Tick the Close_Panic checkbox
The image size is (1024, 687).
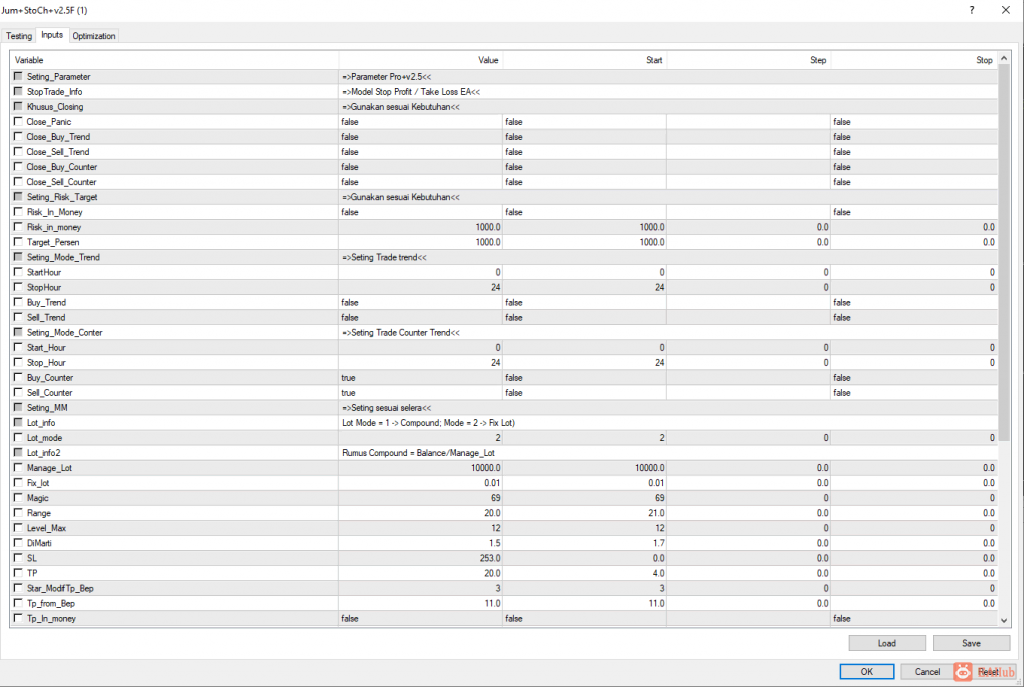pyautogui.click(x=18, y=121)
